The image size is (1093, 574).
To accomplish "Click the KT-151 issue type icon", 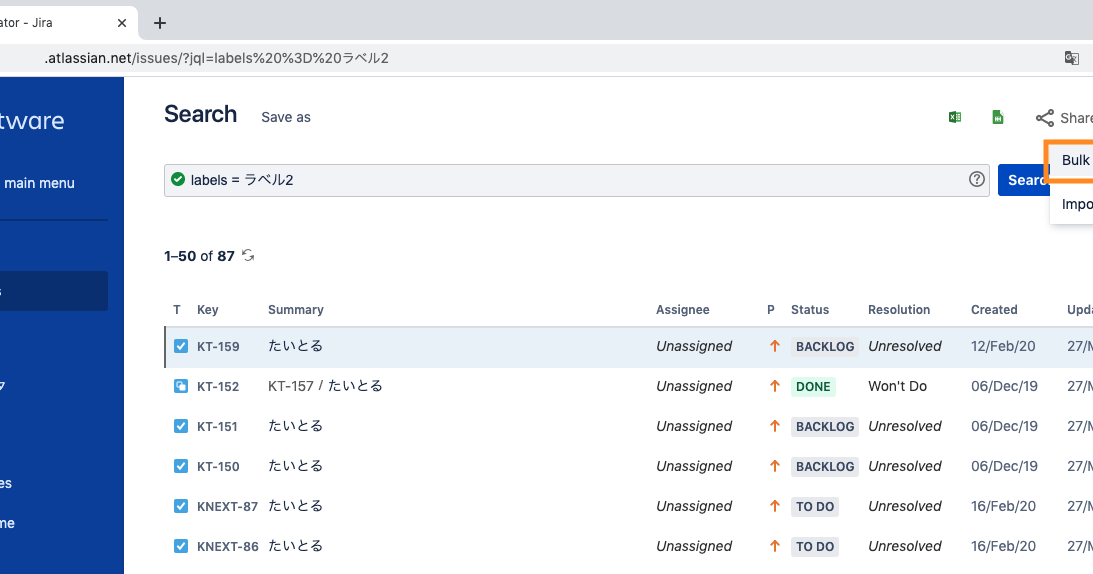I will (181, 425).
